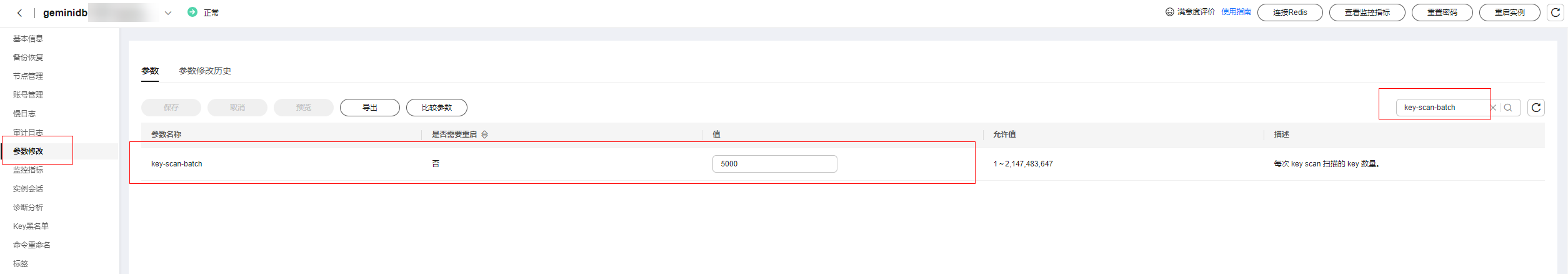This screenshot has width=1568, height=274.
Task: Click the search magnifier icon
Action: coord(1508,108)
